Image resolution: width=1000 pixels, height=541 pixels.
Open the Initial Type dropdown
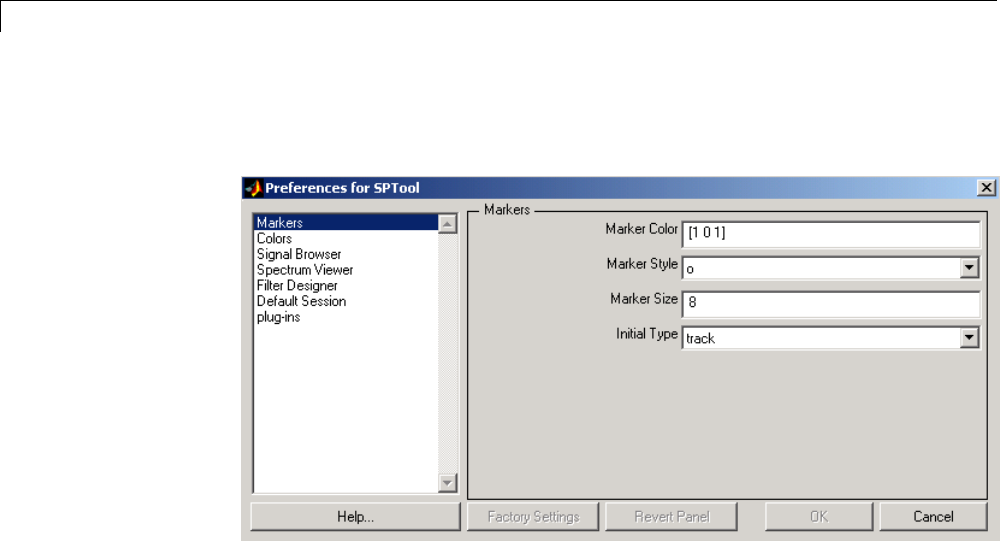click(x=969, y=337)
